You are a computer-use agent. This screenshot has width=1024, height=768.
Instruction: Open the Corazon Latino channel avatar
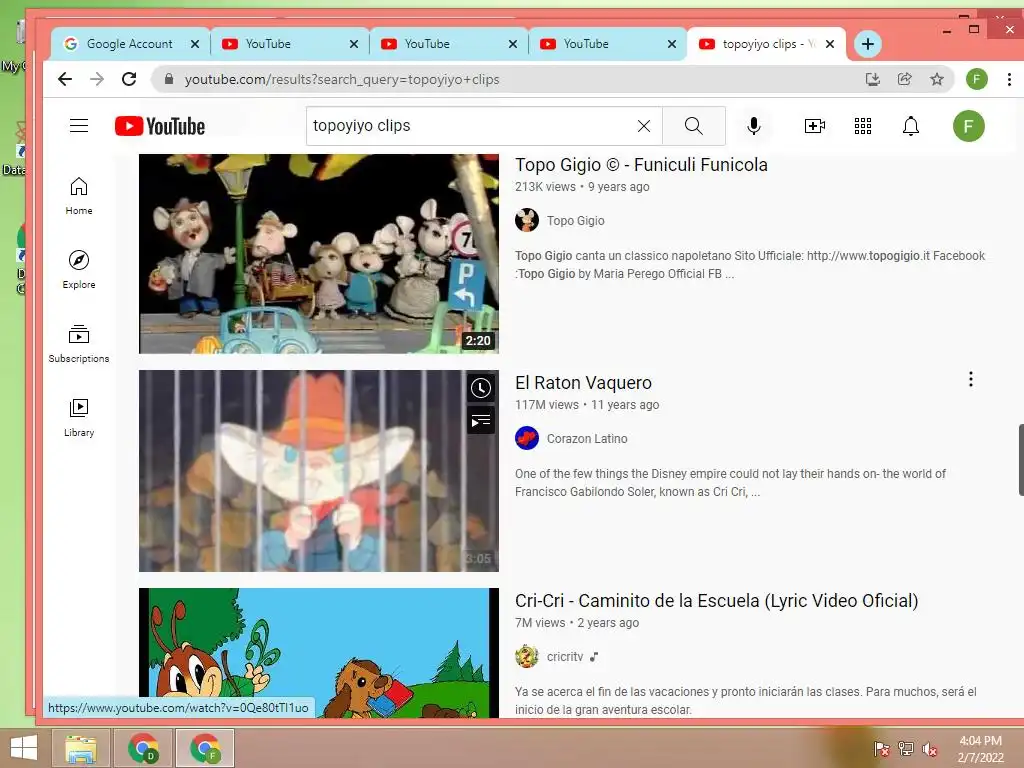pos(527,438)
